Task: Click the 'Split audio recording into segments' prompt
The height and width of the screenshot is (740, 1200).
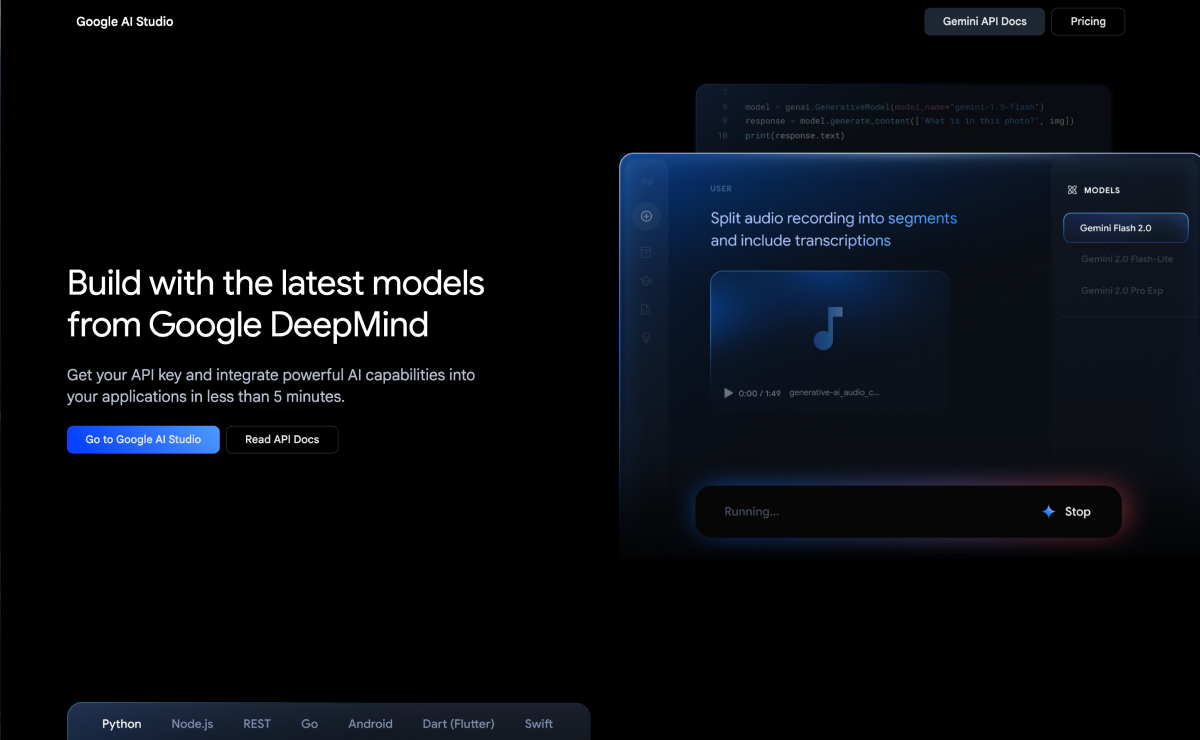Action: 833,229
